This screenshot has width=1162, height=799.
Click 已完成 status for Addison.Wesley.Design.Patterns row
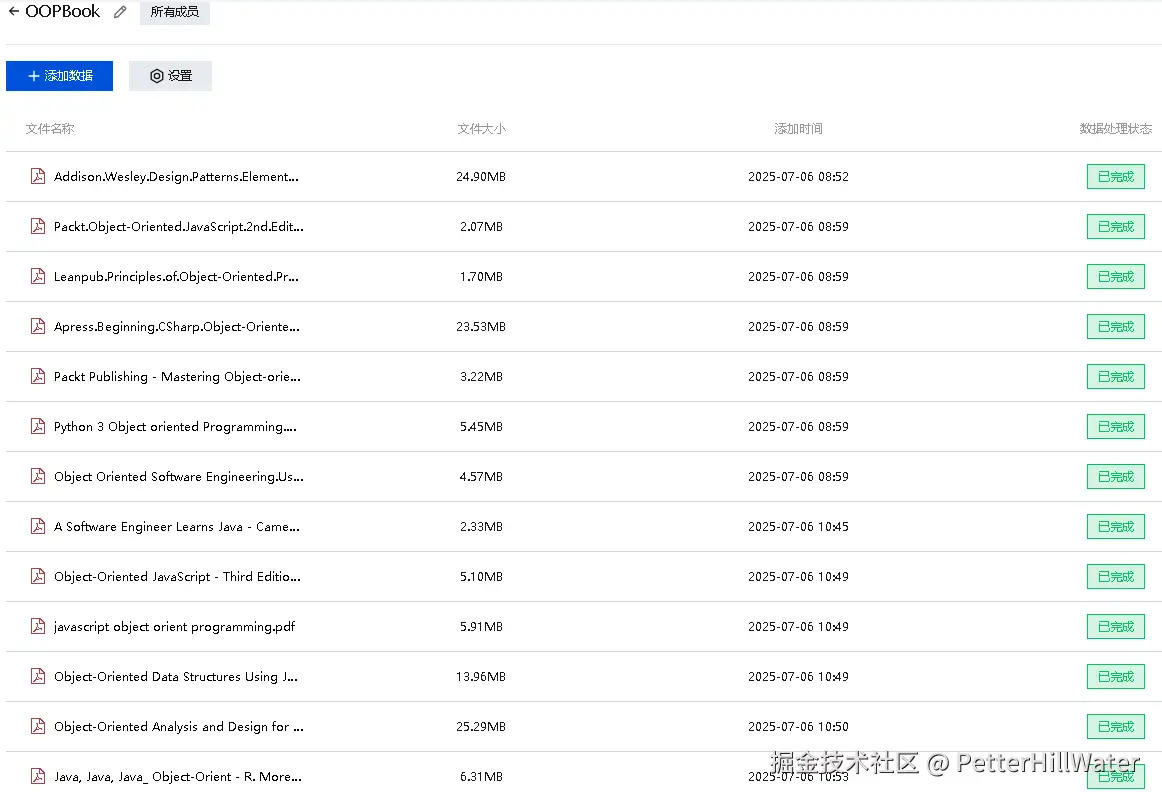coord(1115,176)
